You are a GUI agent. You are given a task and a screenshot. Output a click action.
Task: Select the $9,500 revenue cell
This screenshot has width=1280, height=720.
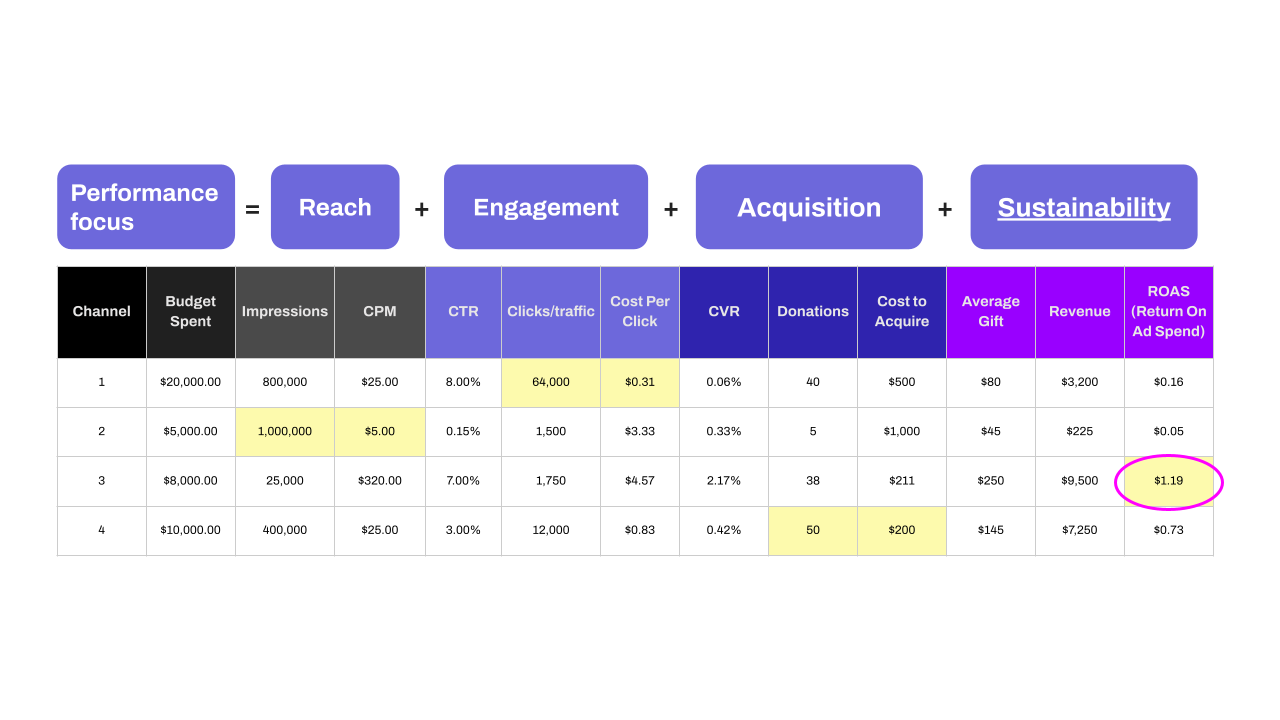coord(1080,481)
